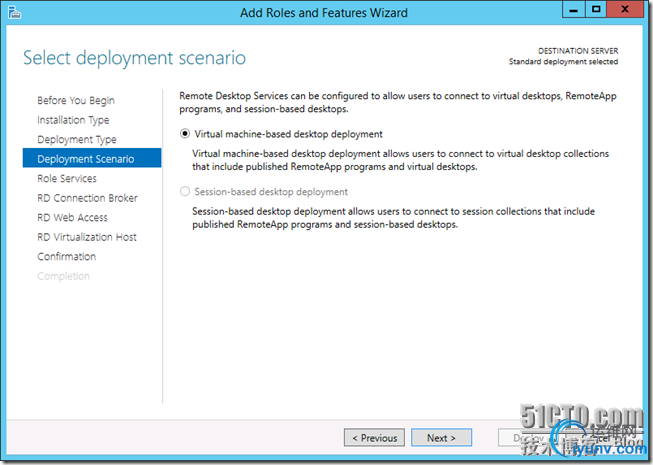Click the Deploy button

click(528, 438)
